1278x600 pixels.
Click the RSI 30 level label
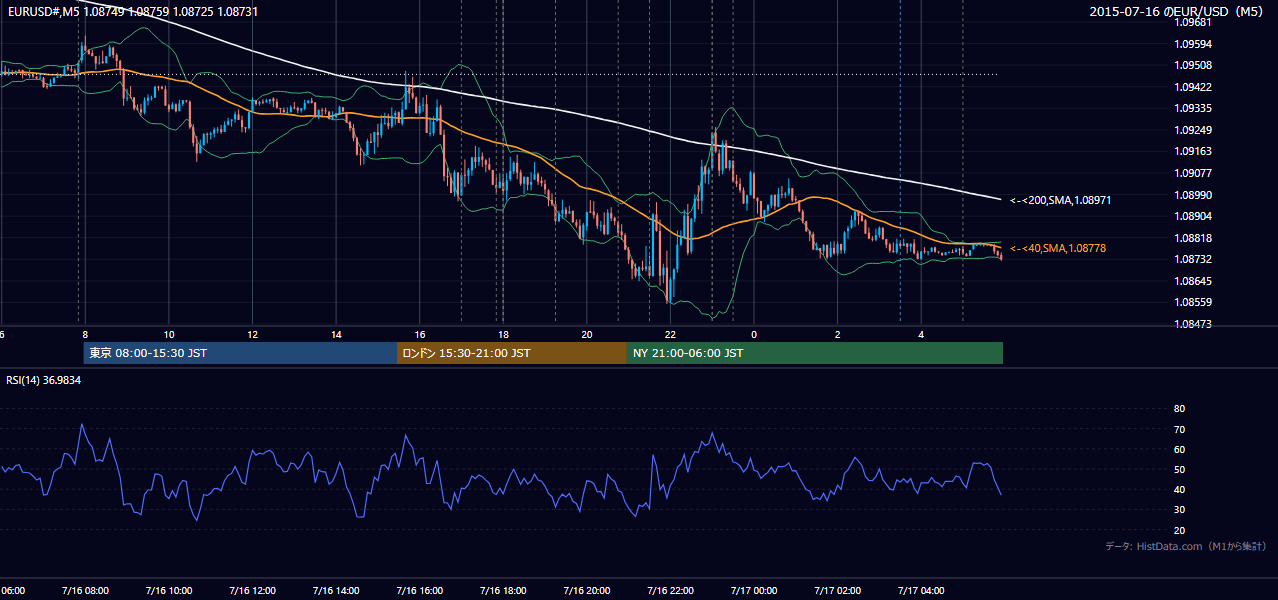tap(1179, 510)
